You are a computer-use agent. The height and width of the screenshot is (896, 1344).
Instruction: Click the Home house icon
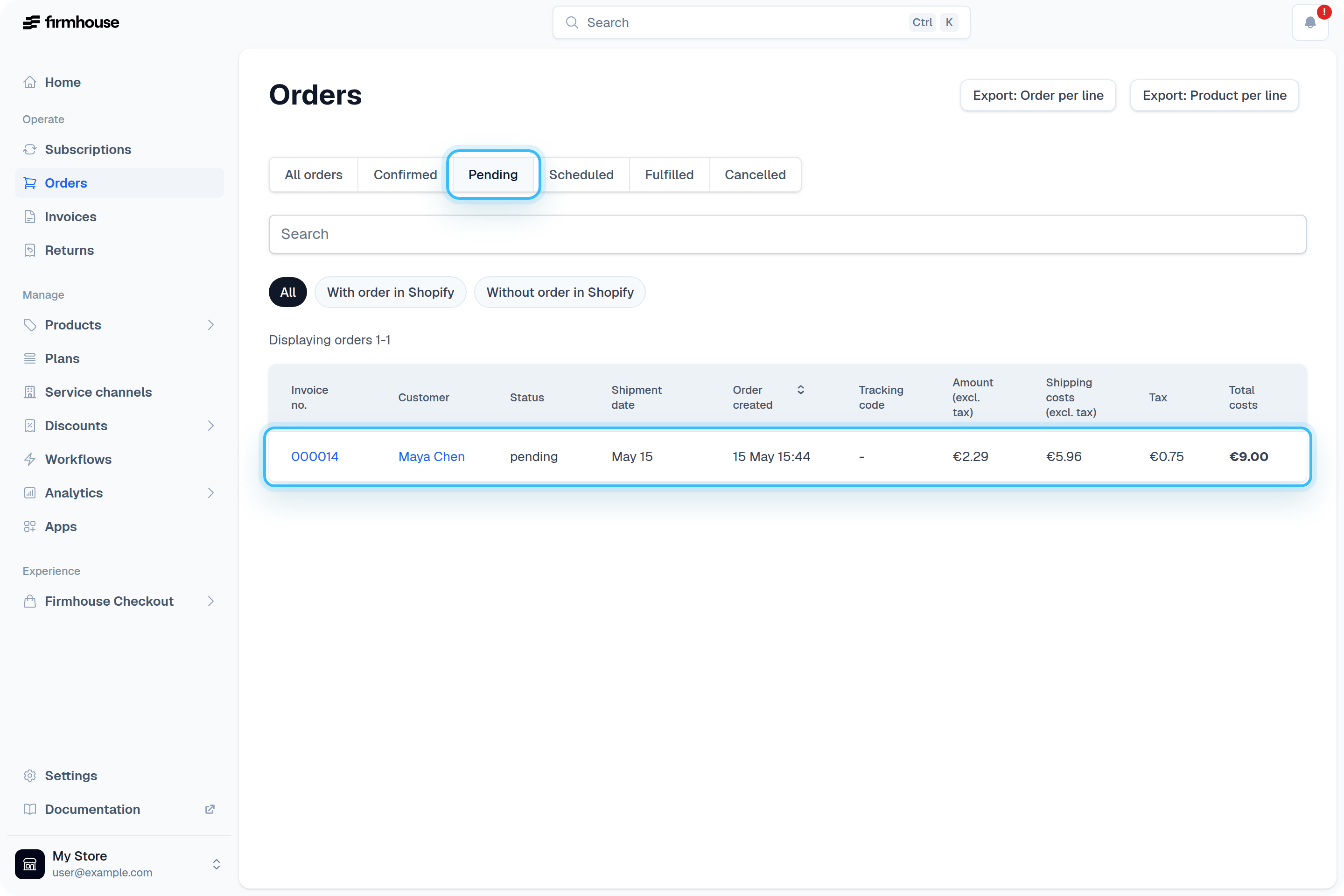tap(30, 82)
